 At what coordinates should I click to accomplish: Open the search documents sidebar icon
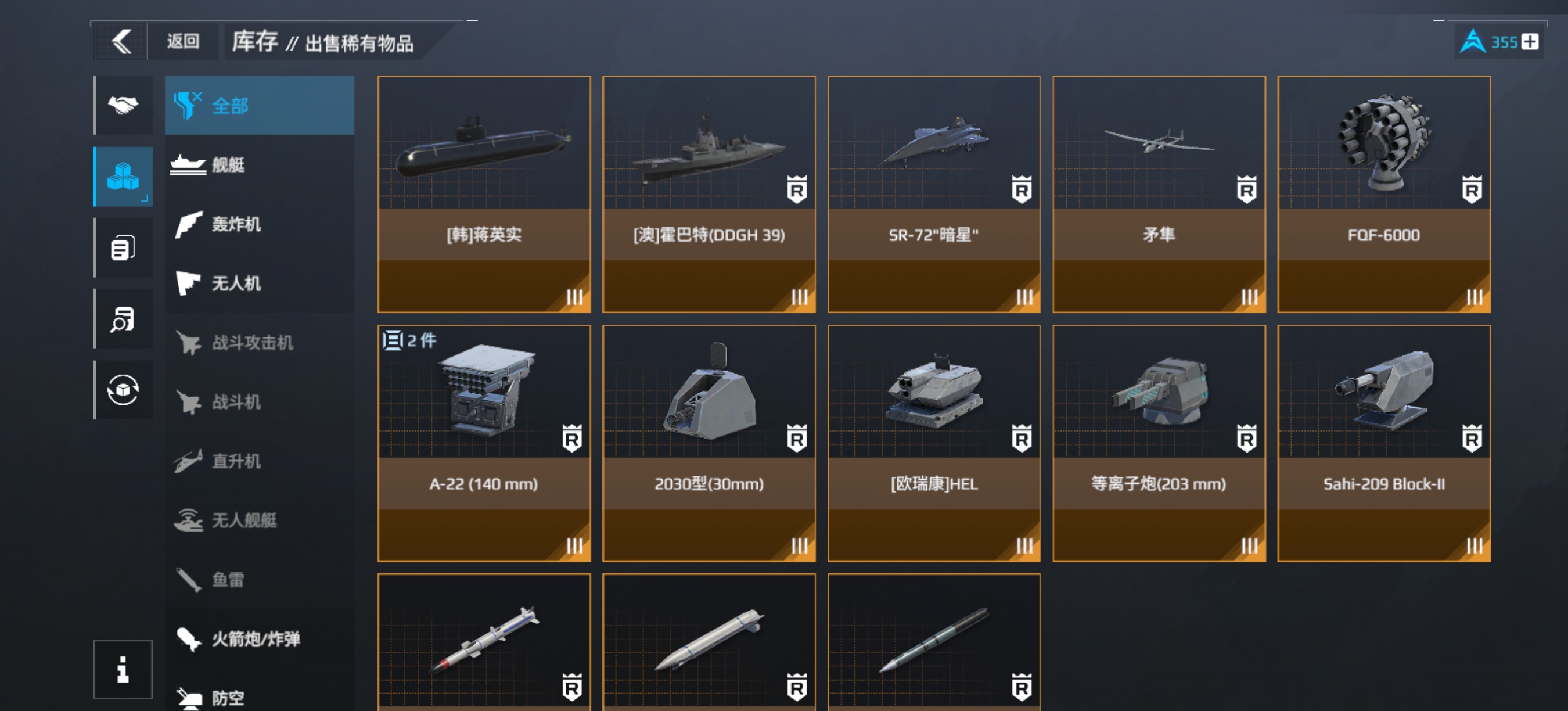124,319
